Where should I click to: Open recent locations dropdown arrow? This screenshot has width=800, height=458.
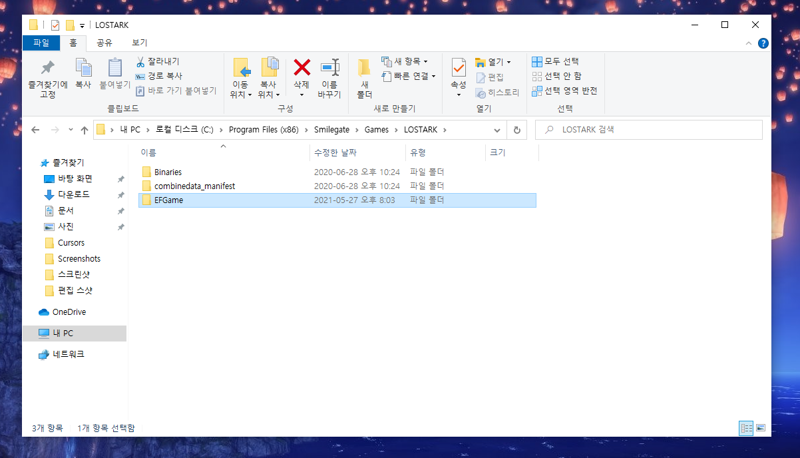tap(71, 130)
